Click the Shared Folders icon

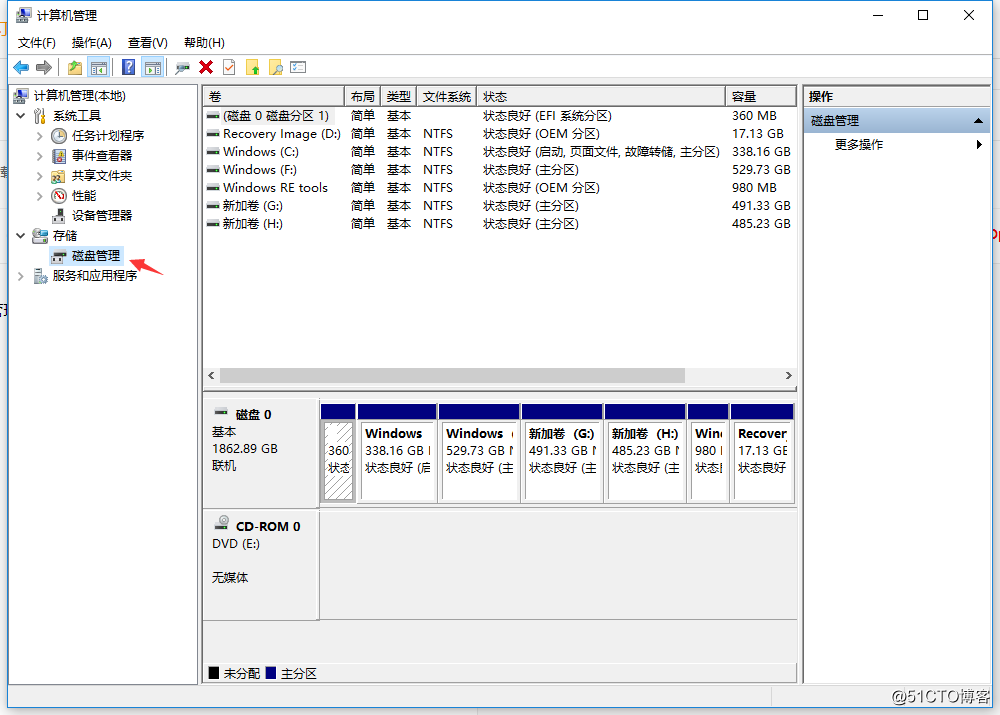pyautogui.click(x=58, y=176)
